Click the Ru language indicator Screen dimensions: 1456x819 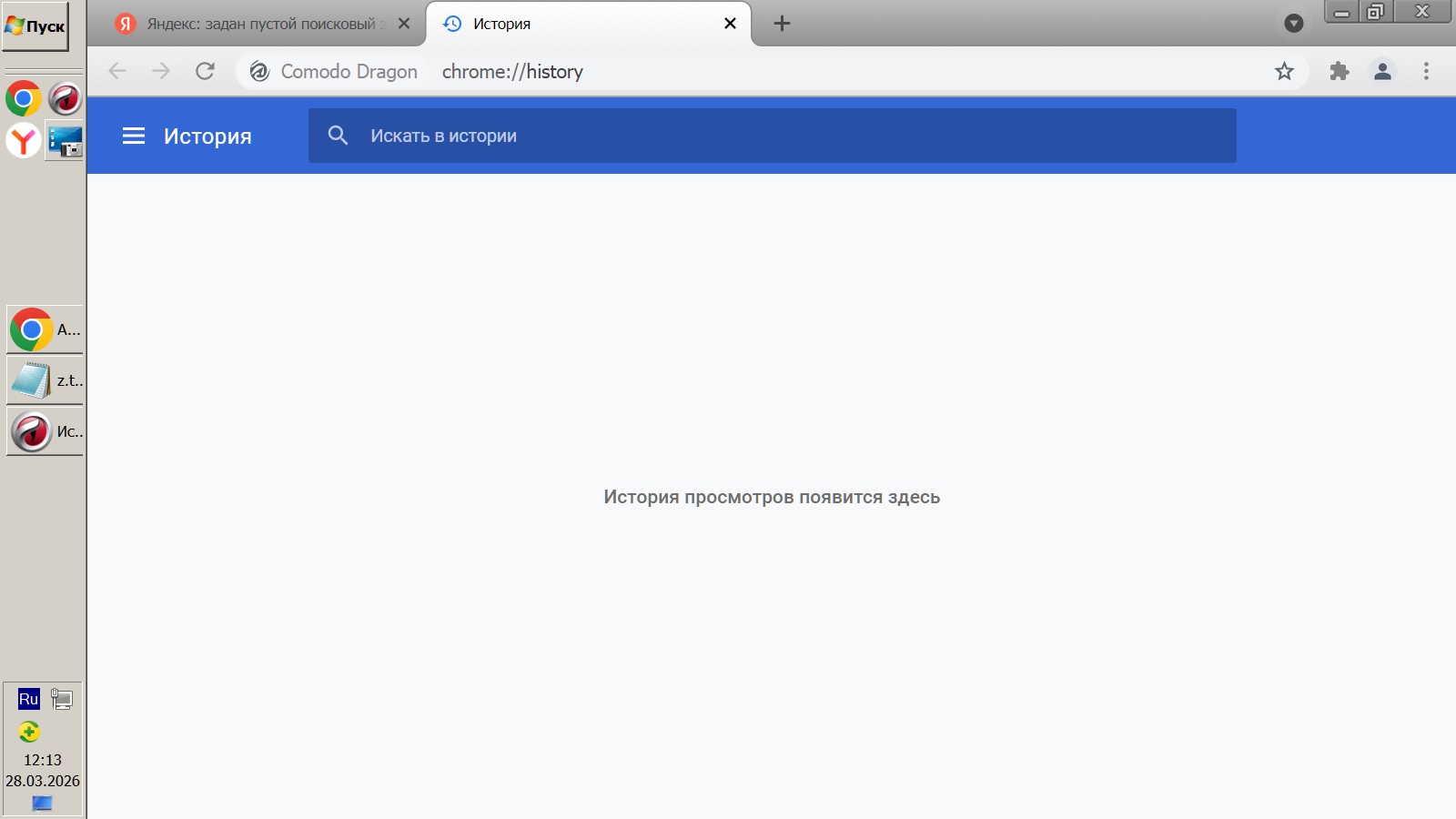pos(28,699)
